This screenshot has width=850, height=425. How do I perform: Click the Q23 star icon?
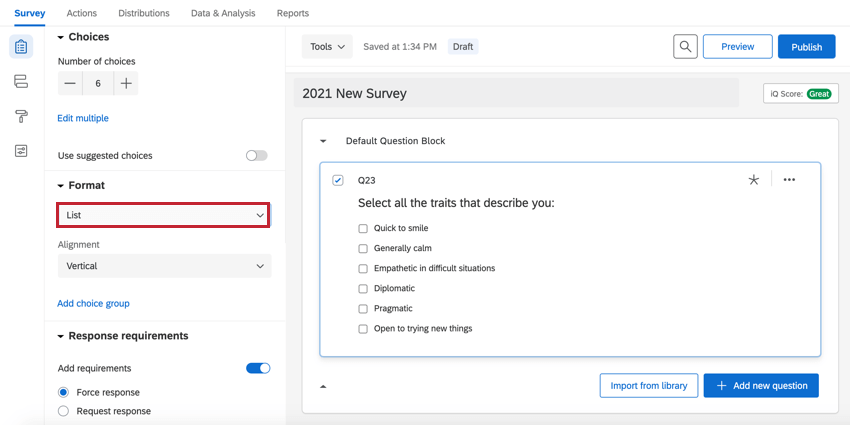pos(753,180)
